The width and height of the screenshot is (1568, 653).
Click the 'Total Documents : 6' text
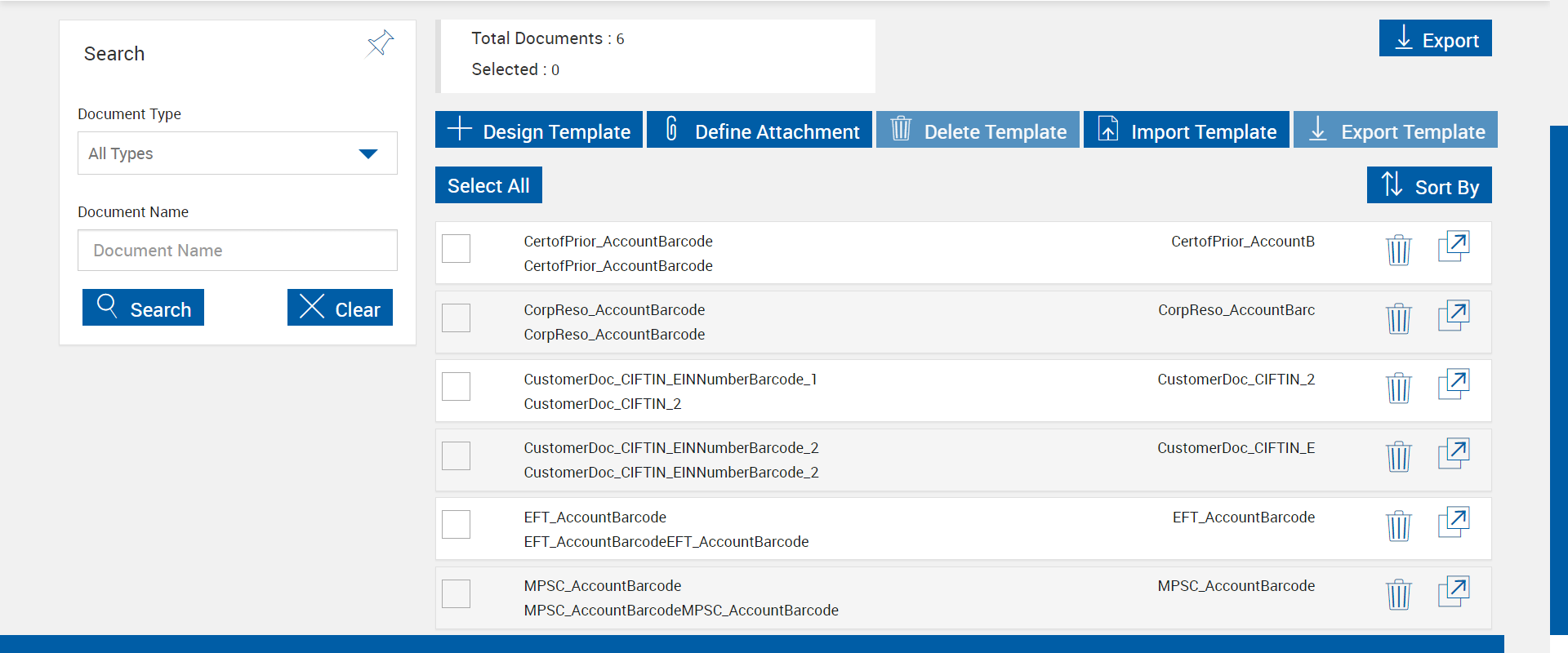[548, 38]
